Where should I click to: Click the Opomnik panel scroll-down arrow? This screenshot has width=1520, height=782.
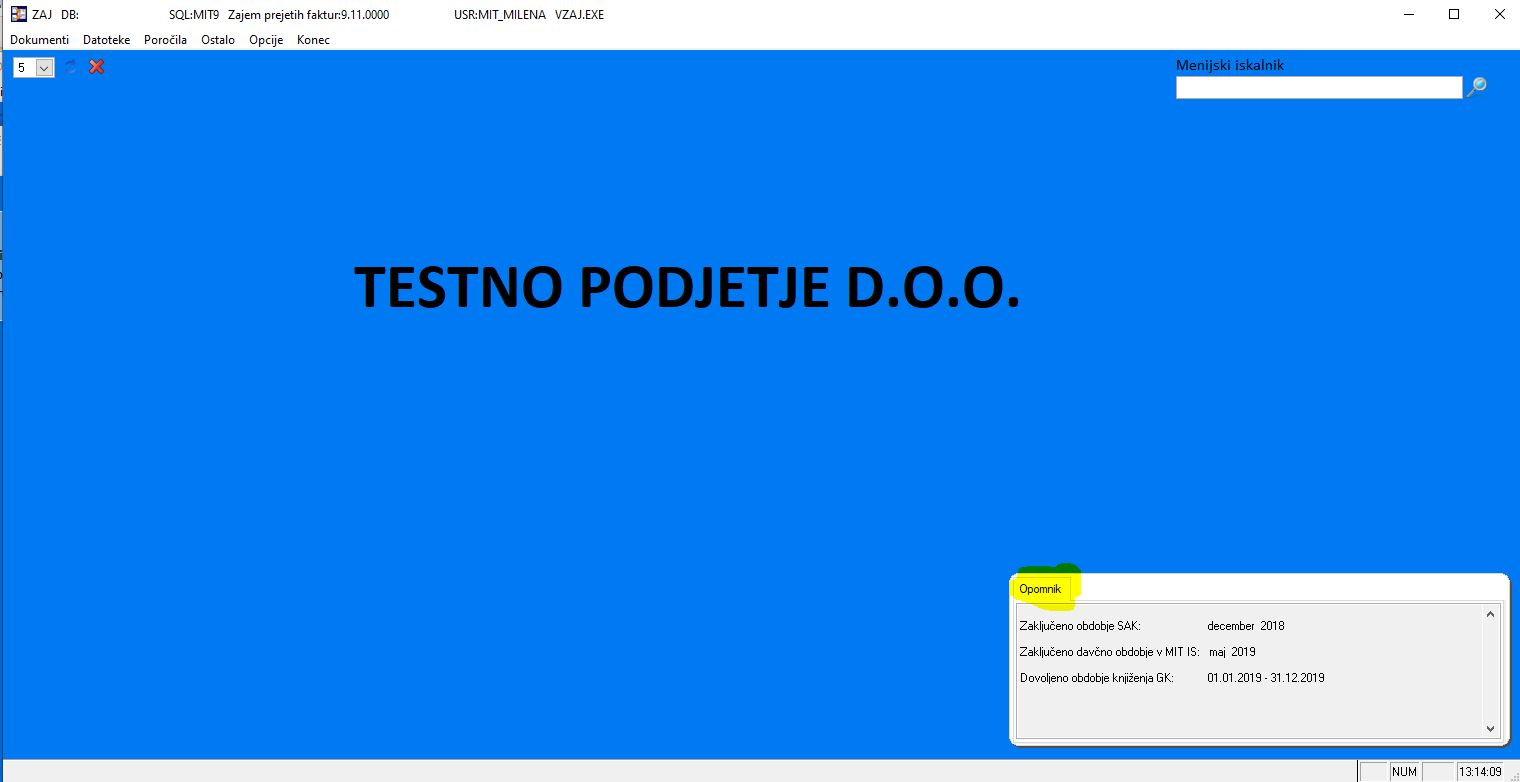pos(1490,729)
